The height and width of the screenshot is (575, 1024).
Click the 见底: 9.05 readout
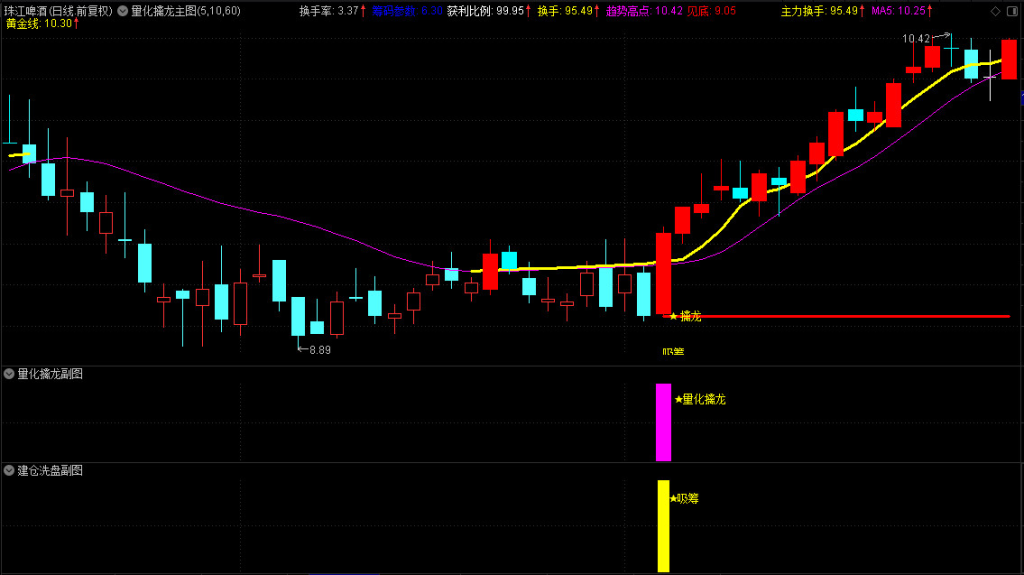click(711, 11)
